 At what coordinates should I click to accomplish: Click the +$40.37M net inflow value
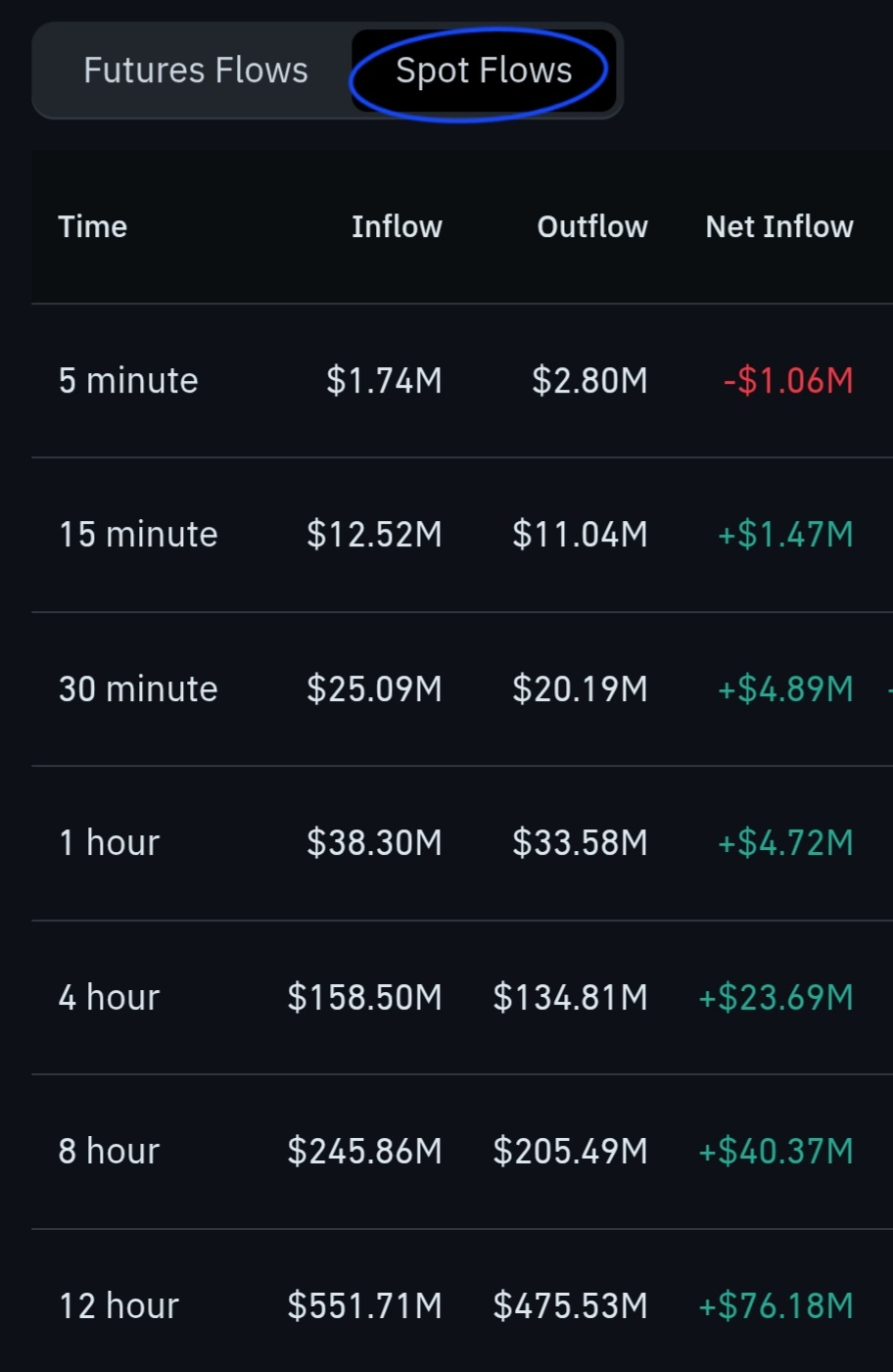click(x=775, y=1151)
